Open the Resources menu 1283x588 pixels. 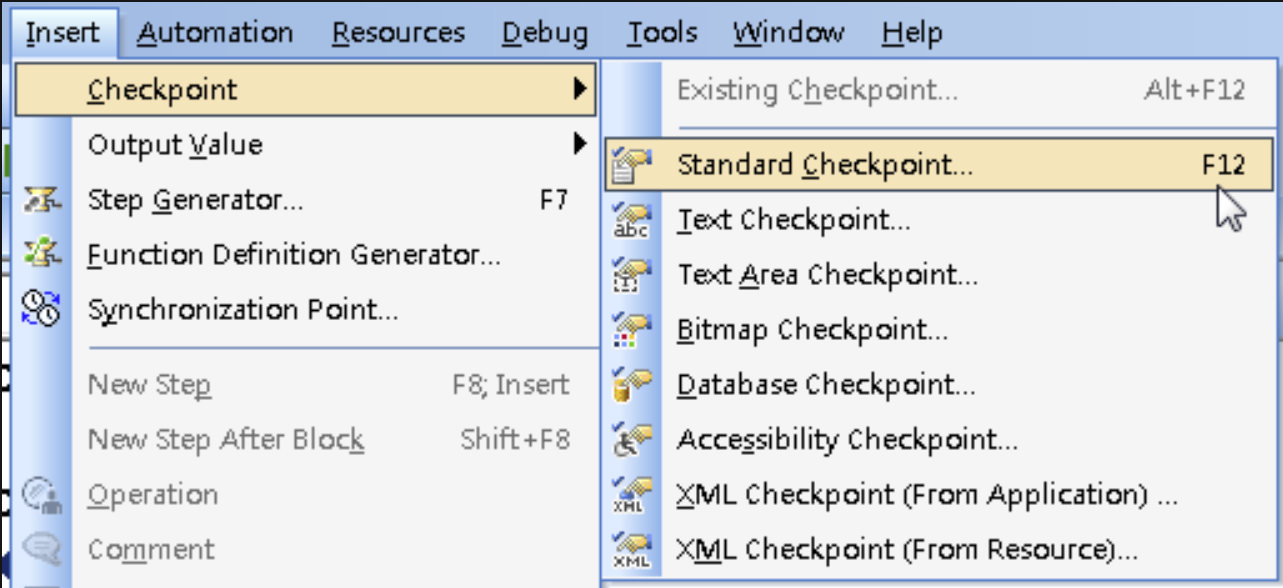pyautogui.click(x=398, y=33)
